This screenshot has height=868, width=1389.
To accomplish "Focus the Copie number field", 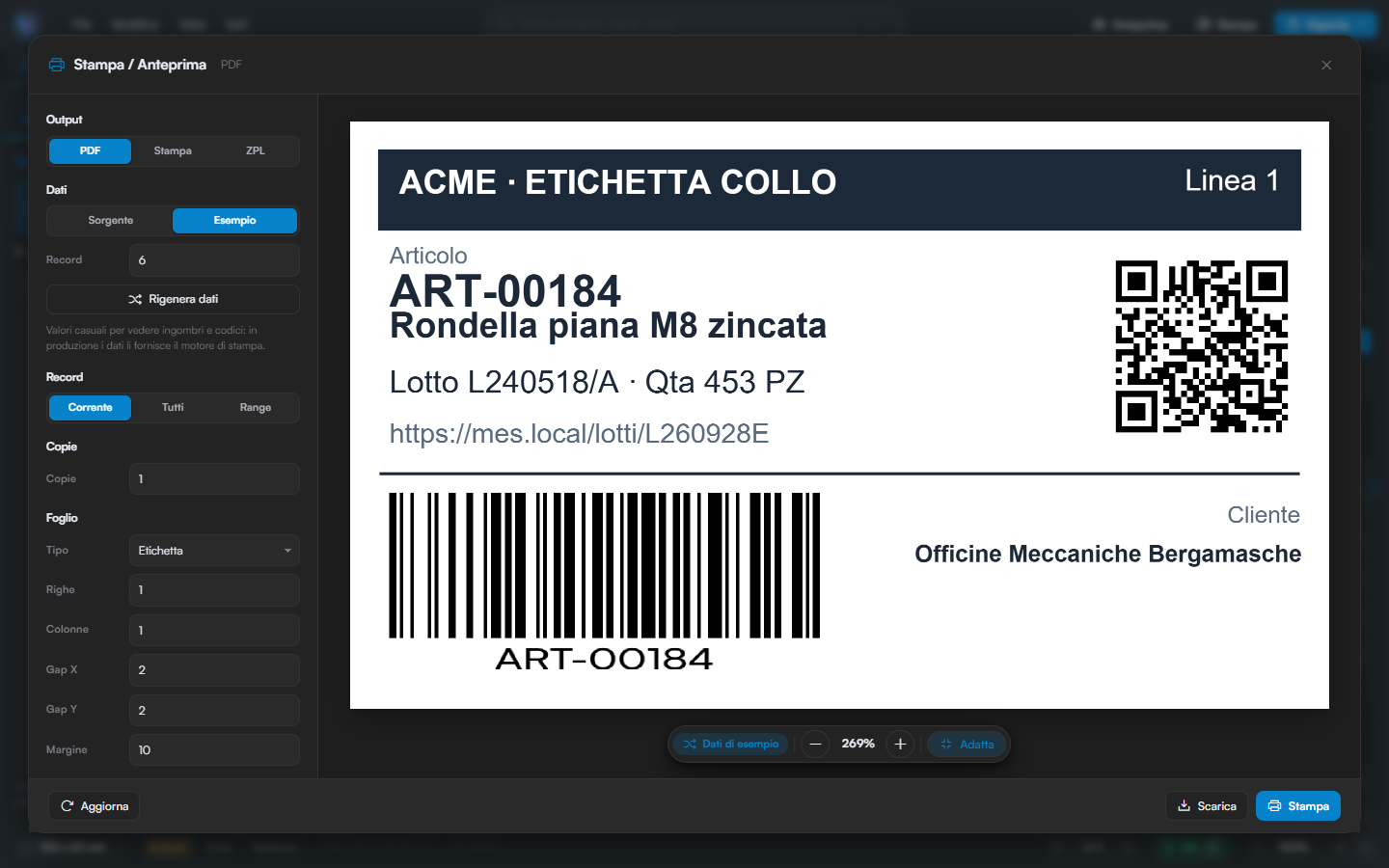I will (x=214, y=479).
